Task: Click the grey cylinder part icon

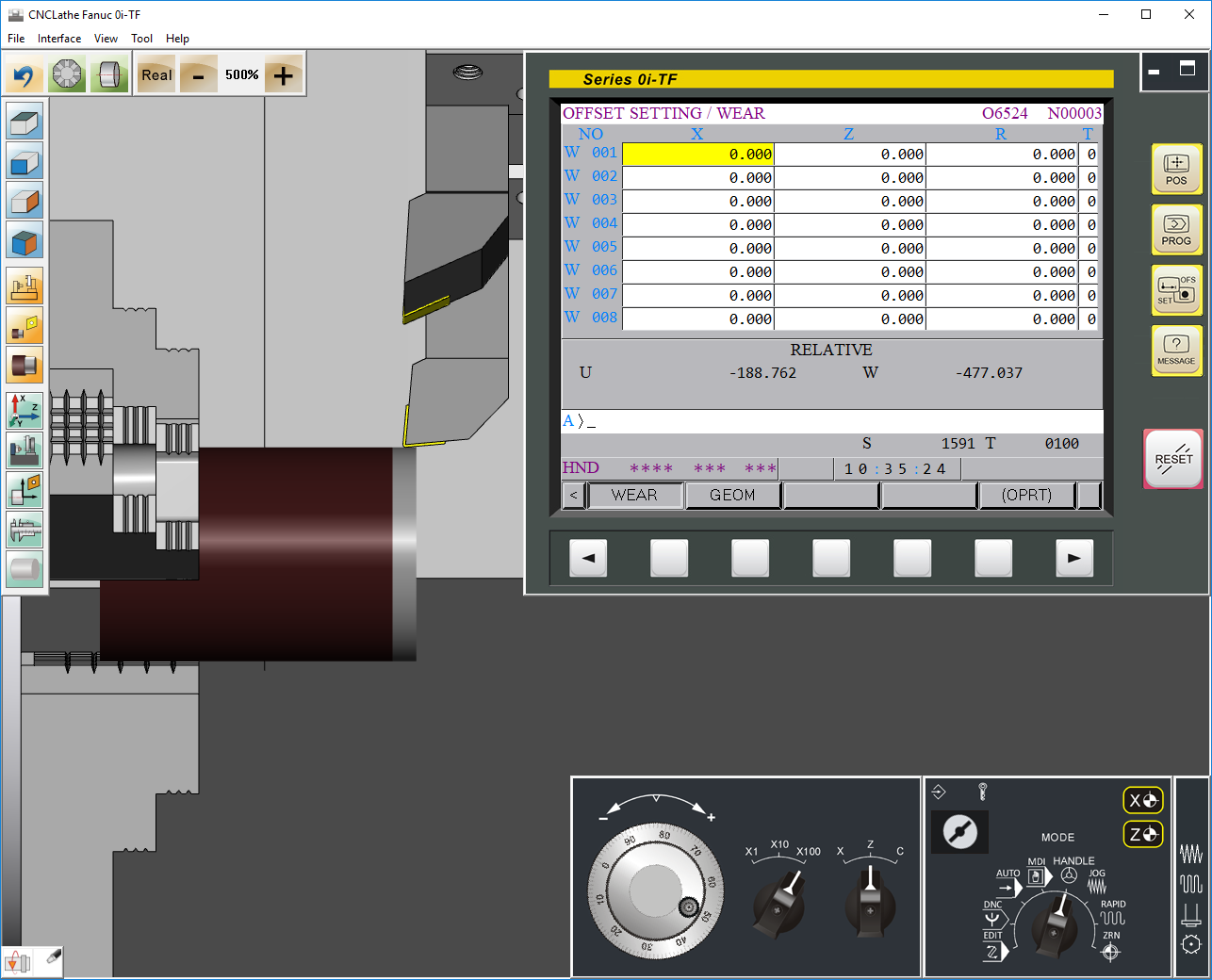Action: tap(25, 568)
